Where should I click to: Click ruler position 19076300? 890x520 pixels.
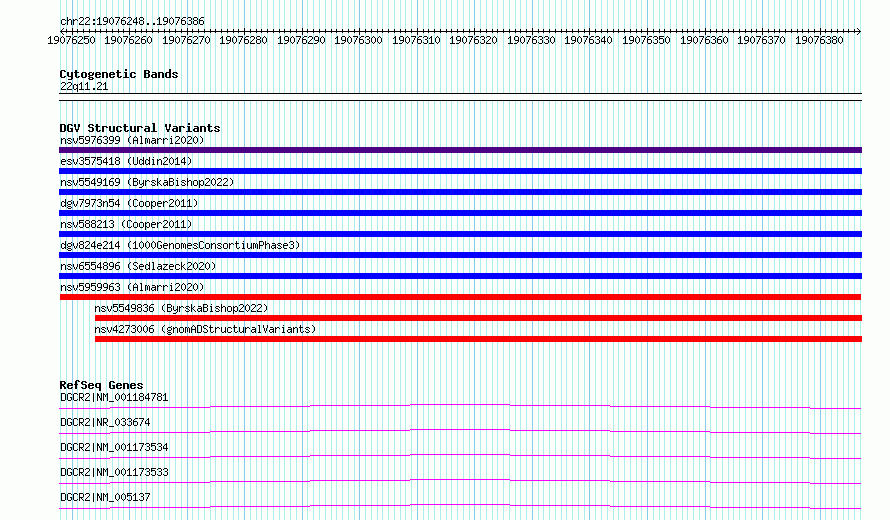point(358,40)
